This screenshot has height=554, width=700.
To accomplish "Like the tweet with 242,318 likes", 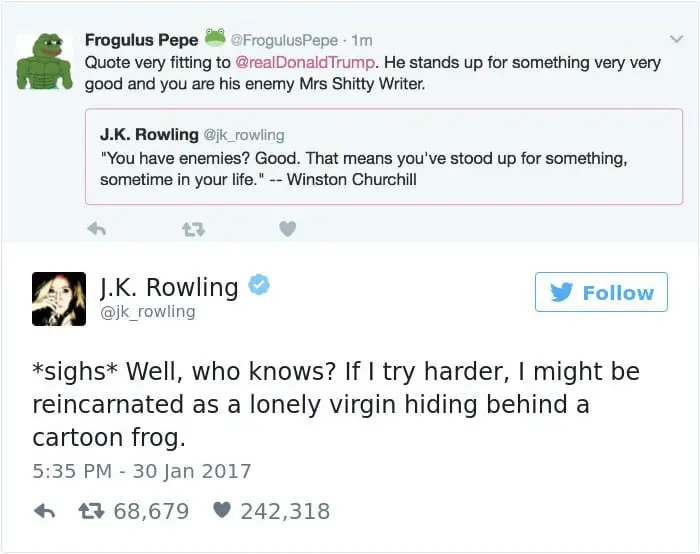I will 223,511.
